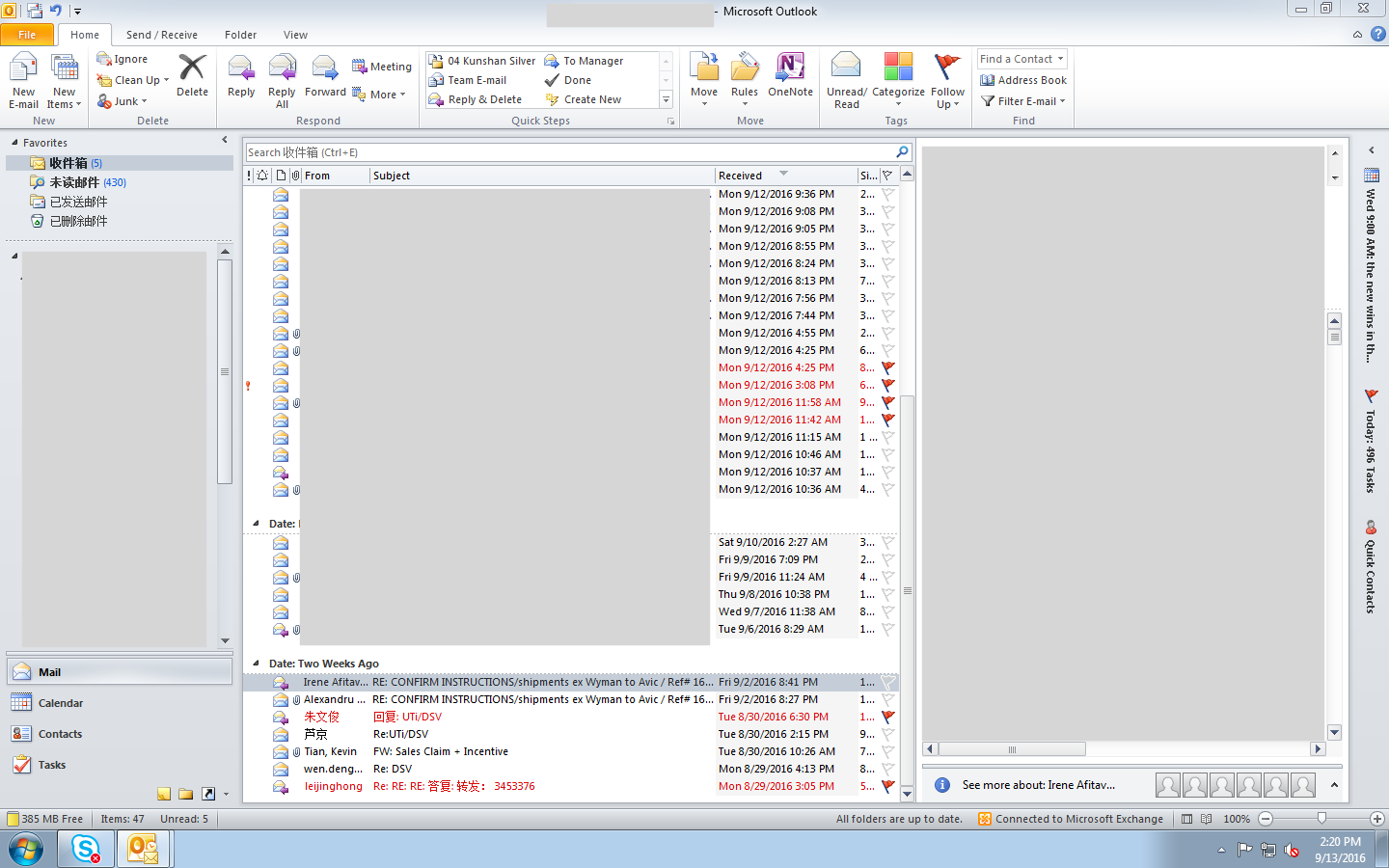Open the Address Book
Image resolution: width=1389 pixels, height=868 pixels.
coord(1023,80)
